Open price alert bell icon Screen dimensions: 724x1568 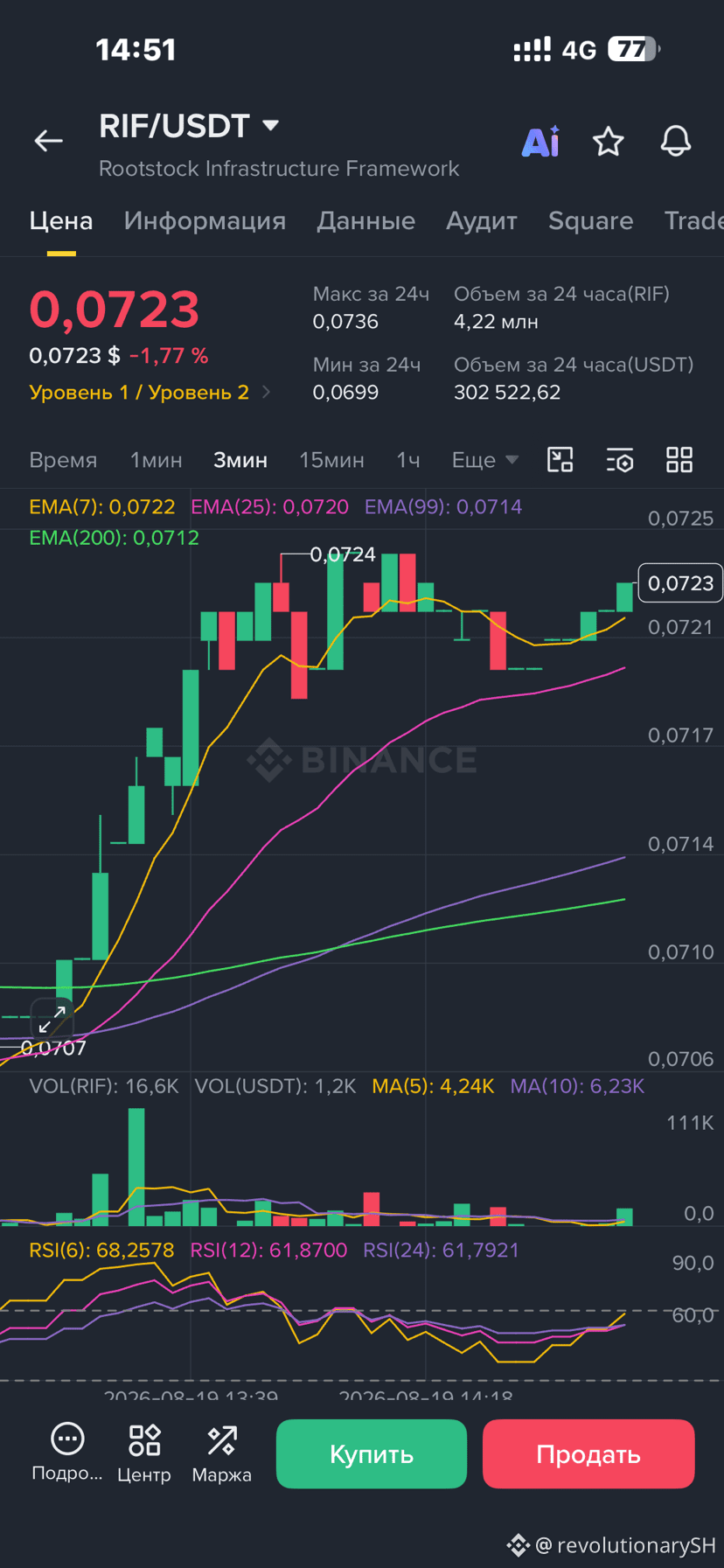675,141
